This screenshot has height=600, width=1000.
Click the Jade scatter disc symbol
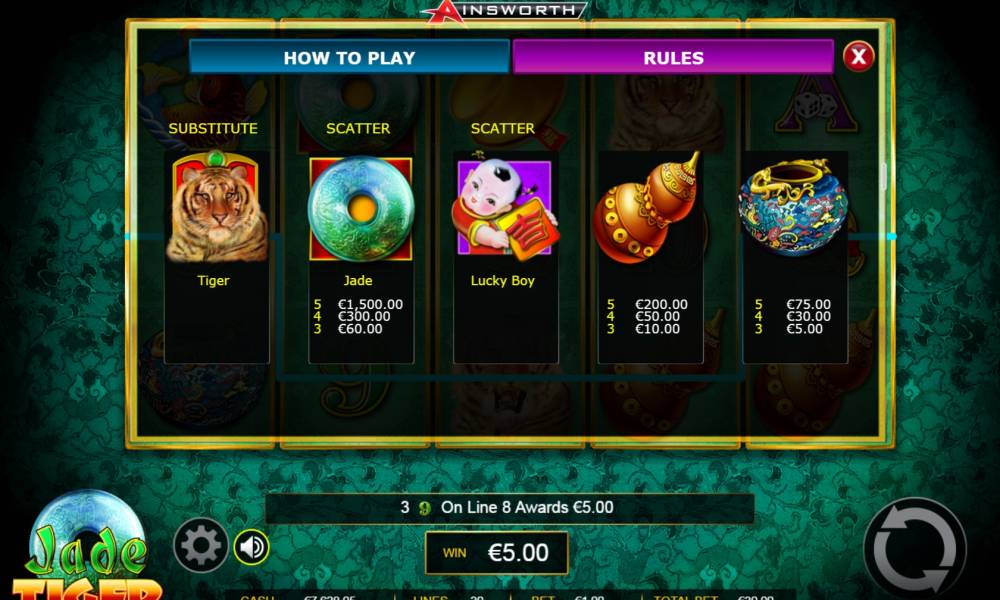(361, 208)
